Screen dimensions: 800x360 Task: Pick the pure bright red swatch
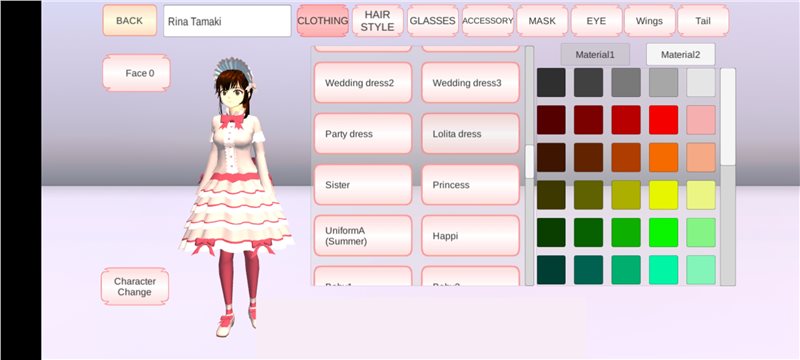(x=663, y=120)
